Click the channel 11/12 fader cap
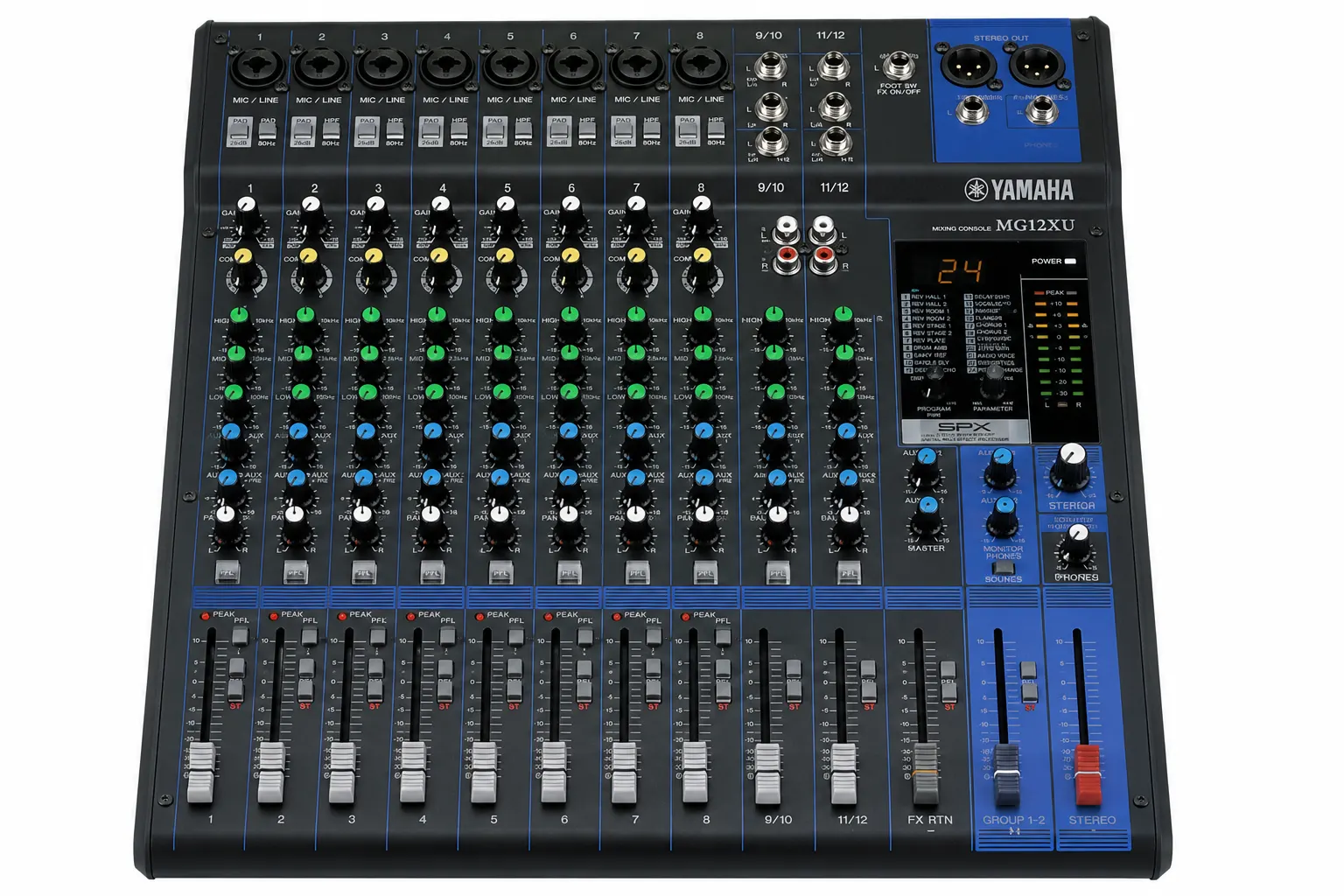The image size is (1344, 896). 844,773
